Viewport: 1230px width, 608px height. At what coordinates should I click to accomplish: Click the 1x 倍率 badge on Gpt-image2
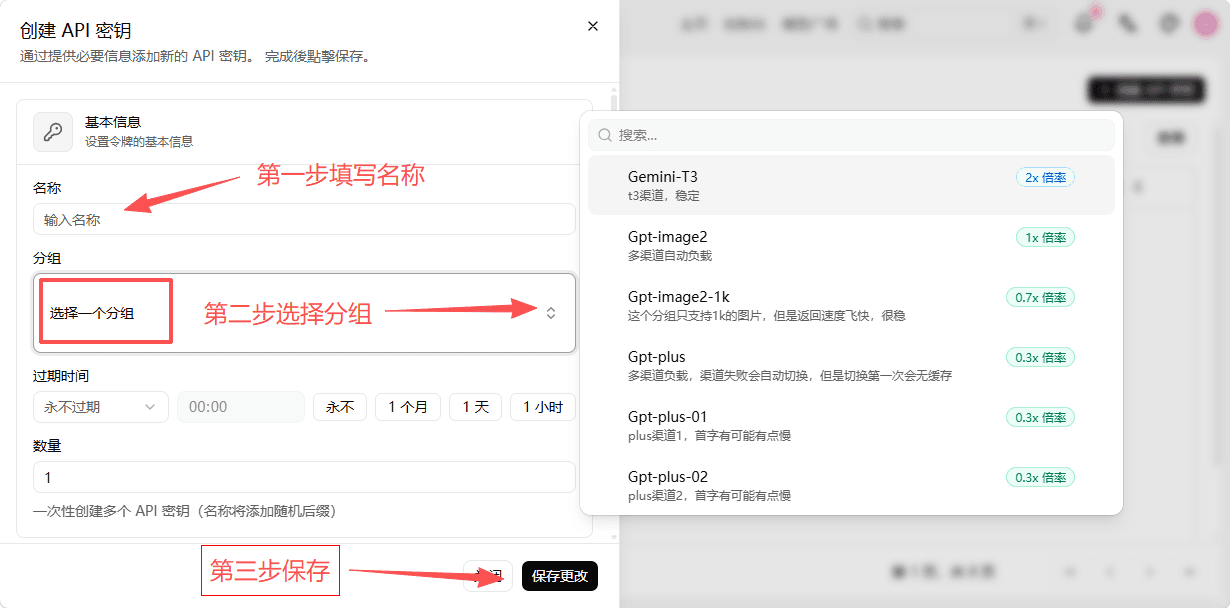(1045, 237)
